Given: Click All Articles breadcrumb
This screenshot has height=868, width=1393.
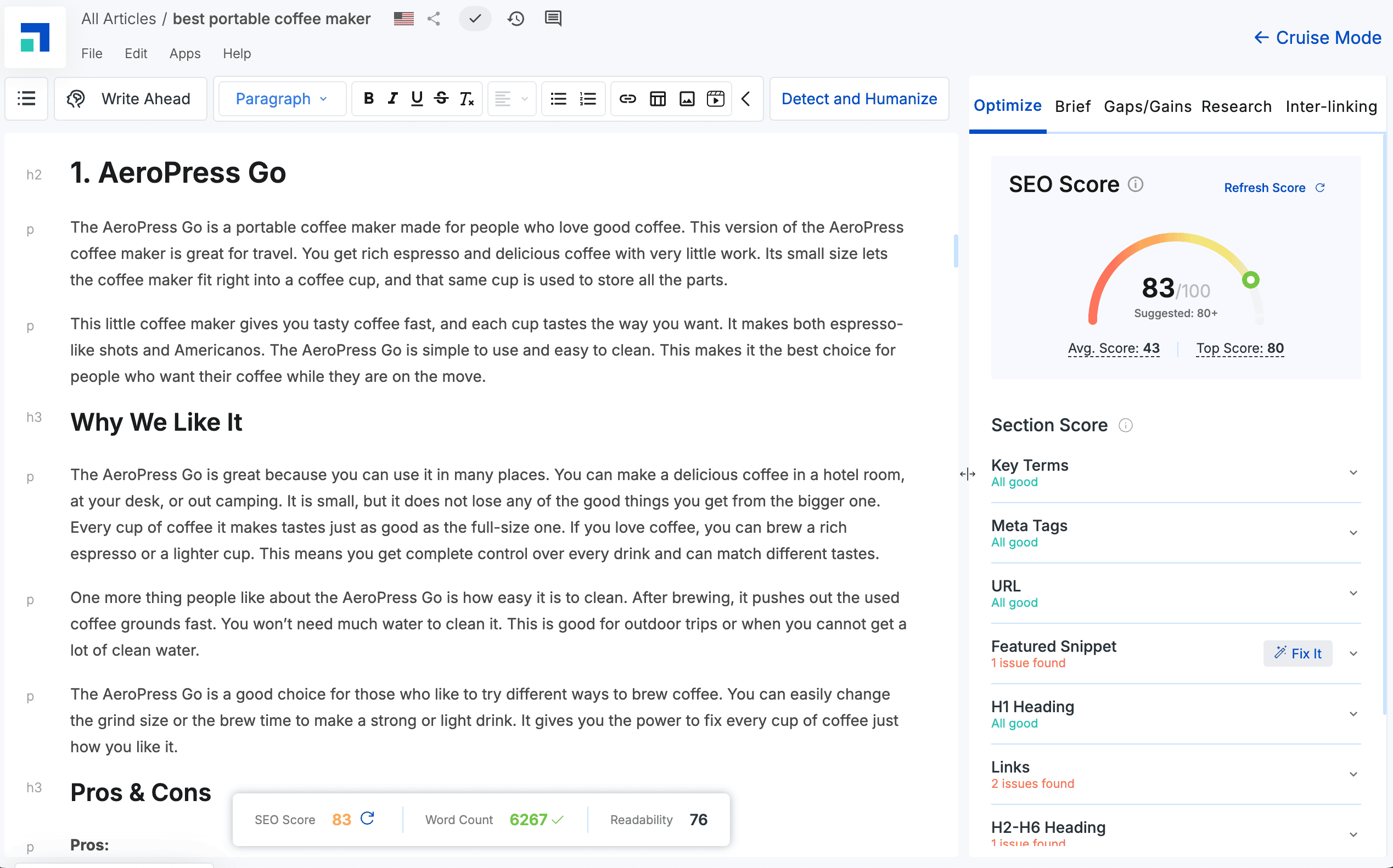Looking at the screenshot, I should [x=119, y=19].
